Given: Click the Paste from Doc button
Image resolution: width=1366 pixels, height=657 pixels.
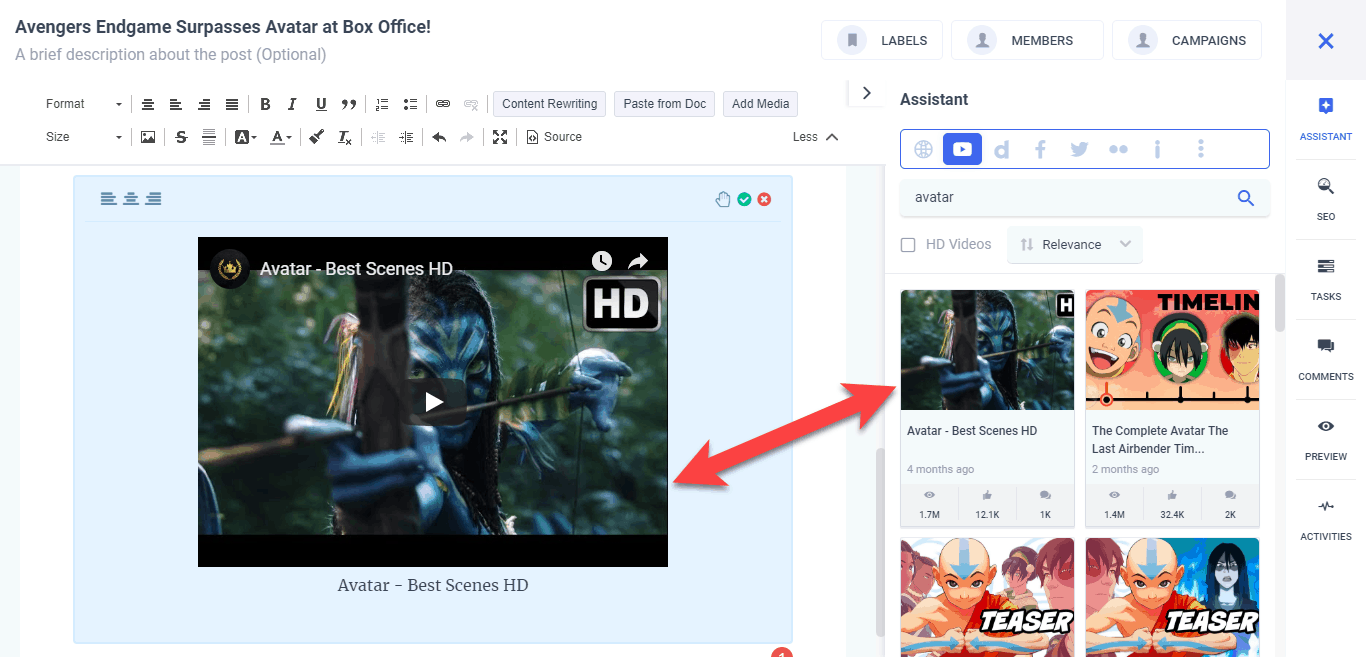Looking at the screenshot, I should [x=665, y=104].
